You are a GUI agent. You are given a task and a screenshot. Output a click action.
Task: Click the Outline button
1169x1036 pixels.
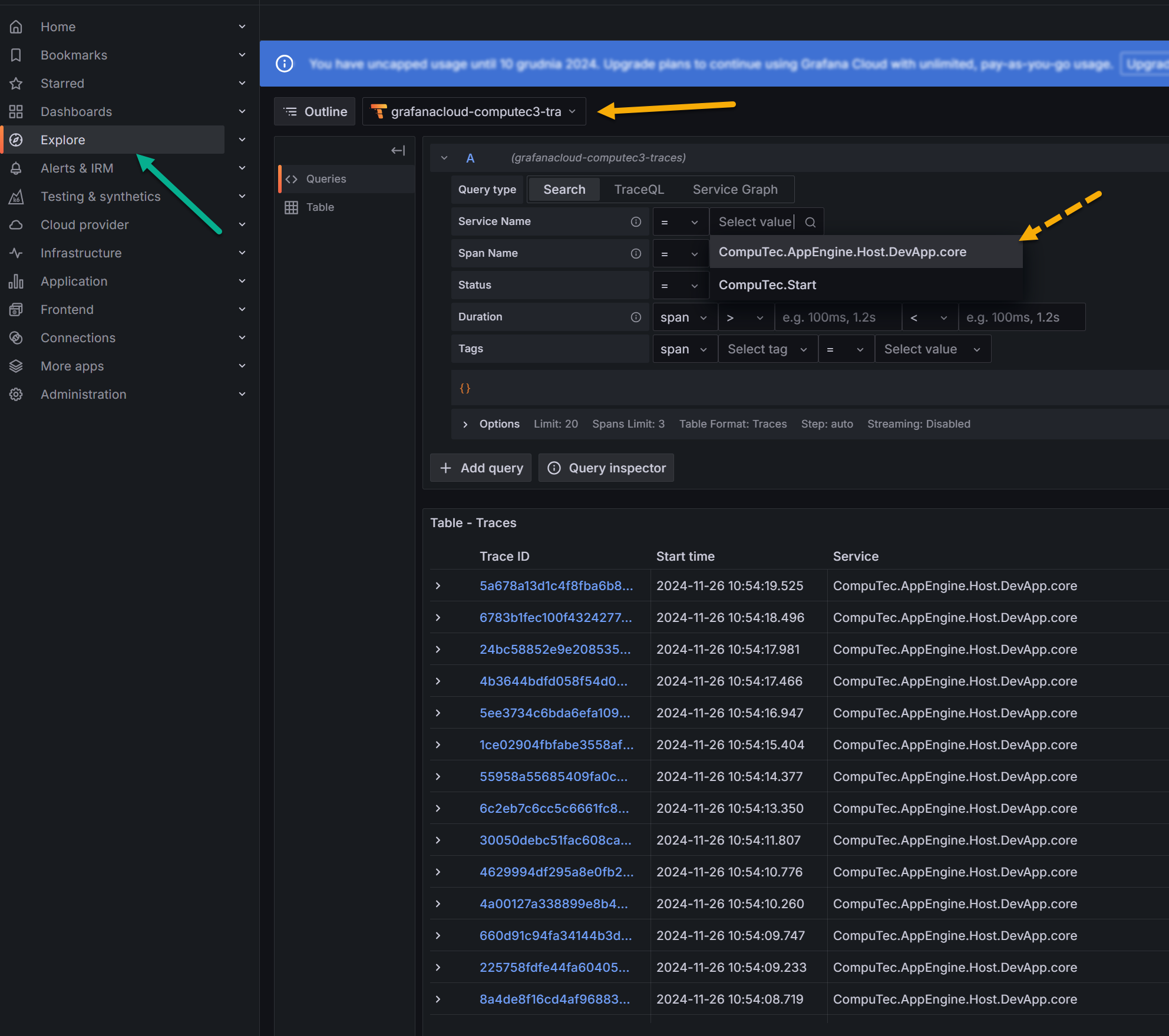[x=315, y=111]
